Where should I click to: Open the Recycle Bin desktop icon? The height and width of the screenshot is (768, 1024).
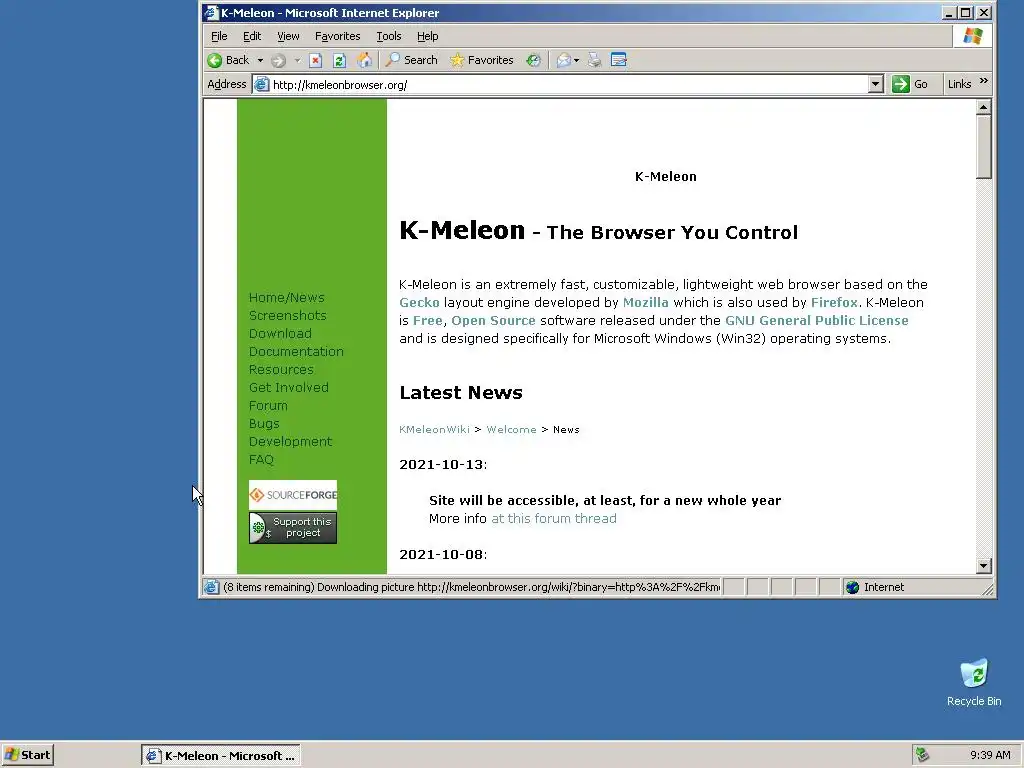point(974,682)
